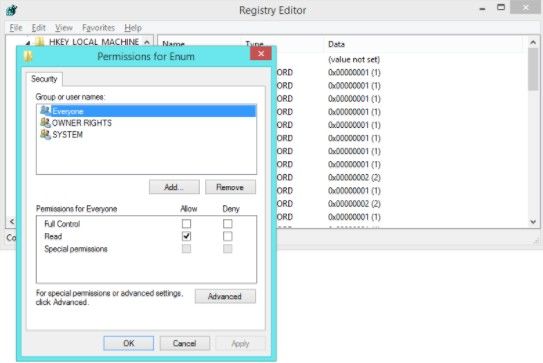Viewport: 543px width, 363px height.
Task: Click the Full Control permission label
Action: [x=62, y=224]
